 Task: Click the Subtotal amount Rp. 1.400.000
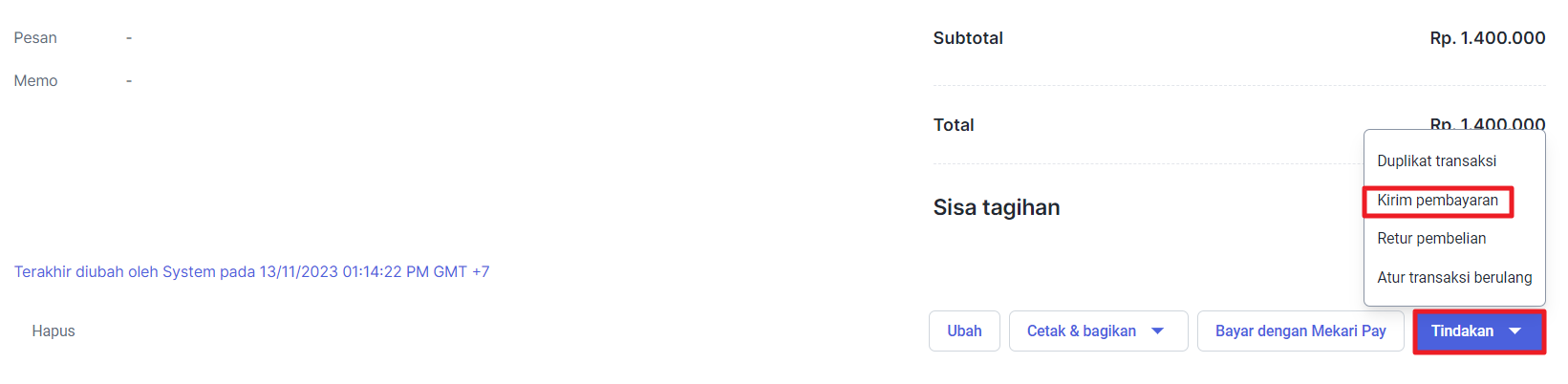click(1488, 38)
